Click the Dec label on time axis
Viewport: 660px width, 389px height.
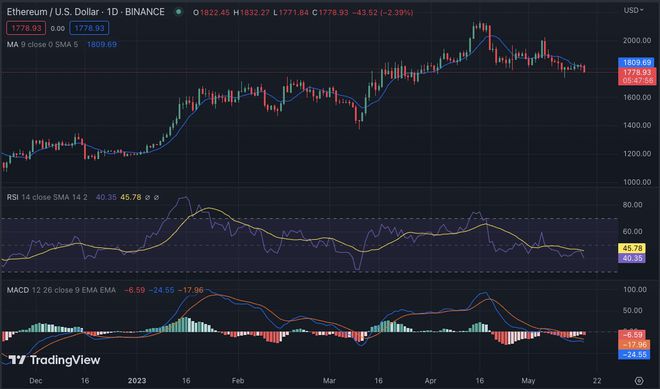coord(36,381)
